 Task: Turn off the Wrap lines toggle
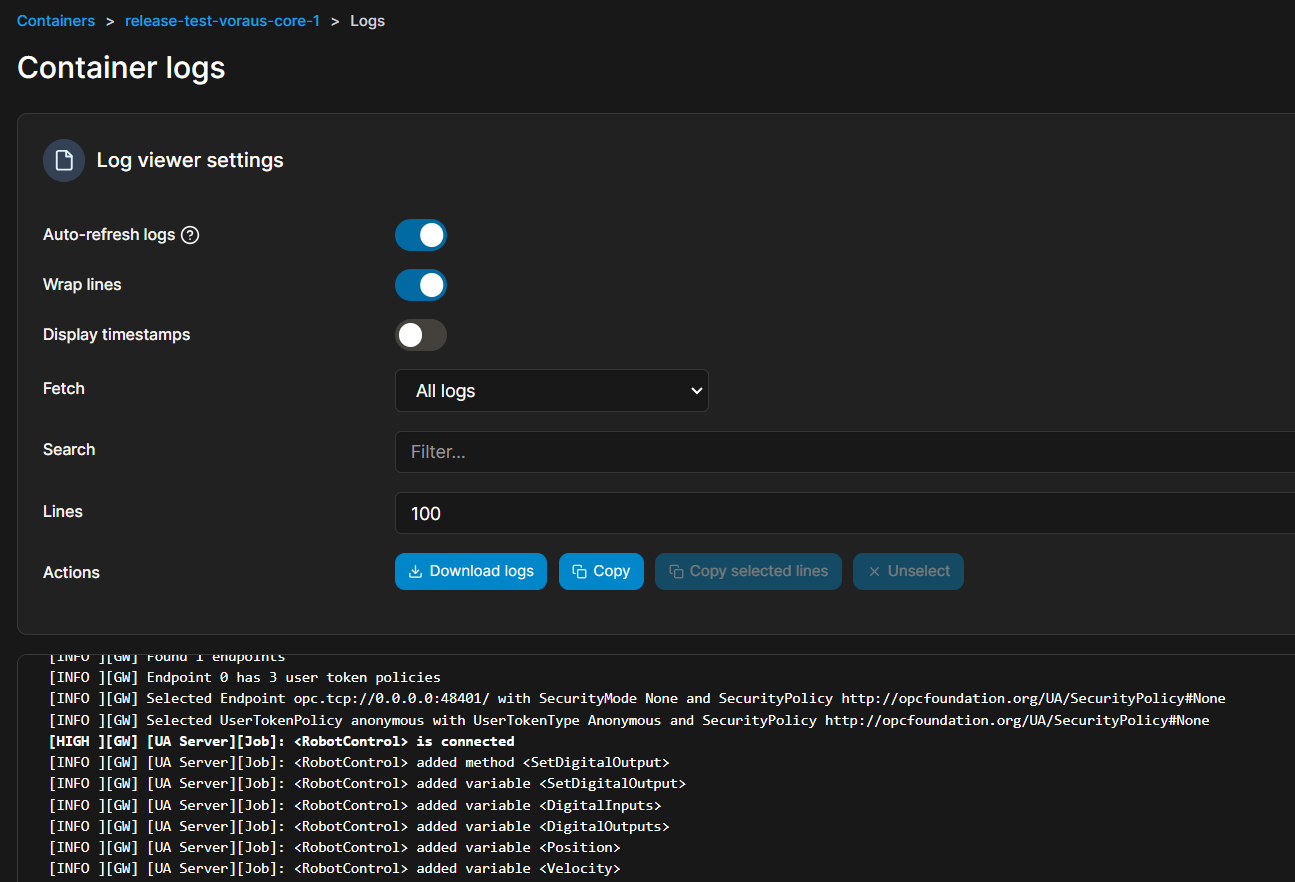[x=421, y=285]
